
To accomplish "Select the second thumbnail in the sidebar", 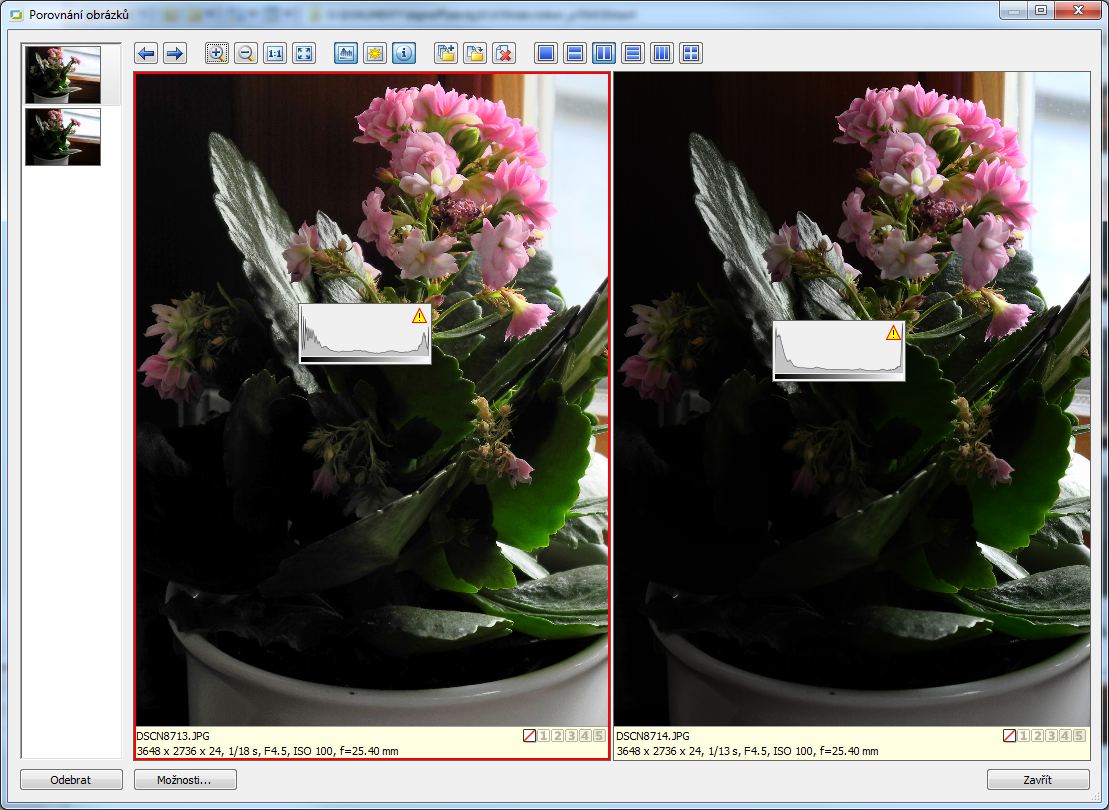I will pos(63,137).
